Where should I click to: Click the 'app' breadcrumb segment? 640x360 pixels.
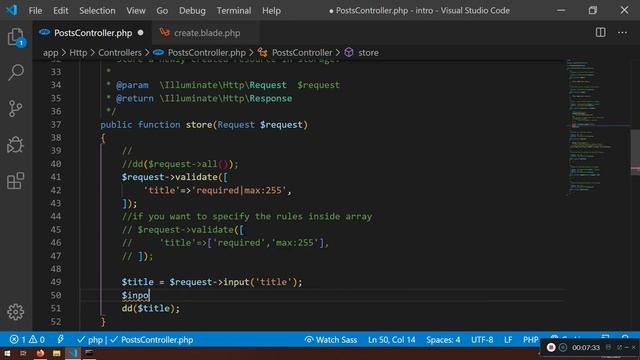(x=51, y=53)
